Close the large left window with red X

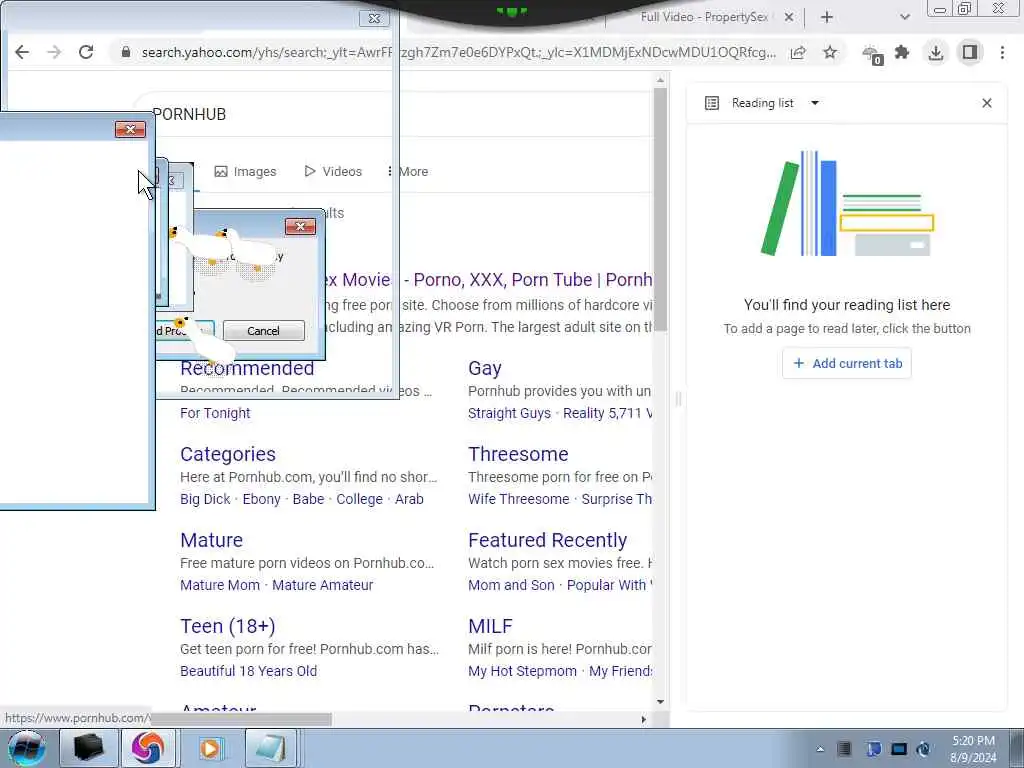click(130, 129)
